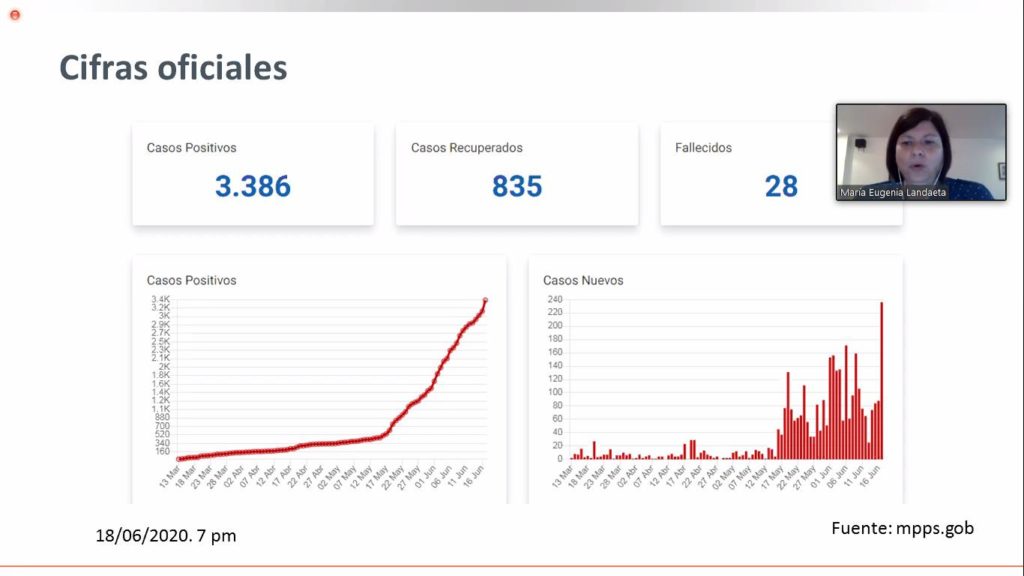Click the 18/06/2020 7 pm date text
The image size is (1024, 576).
tap(166, 536)
